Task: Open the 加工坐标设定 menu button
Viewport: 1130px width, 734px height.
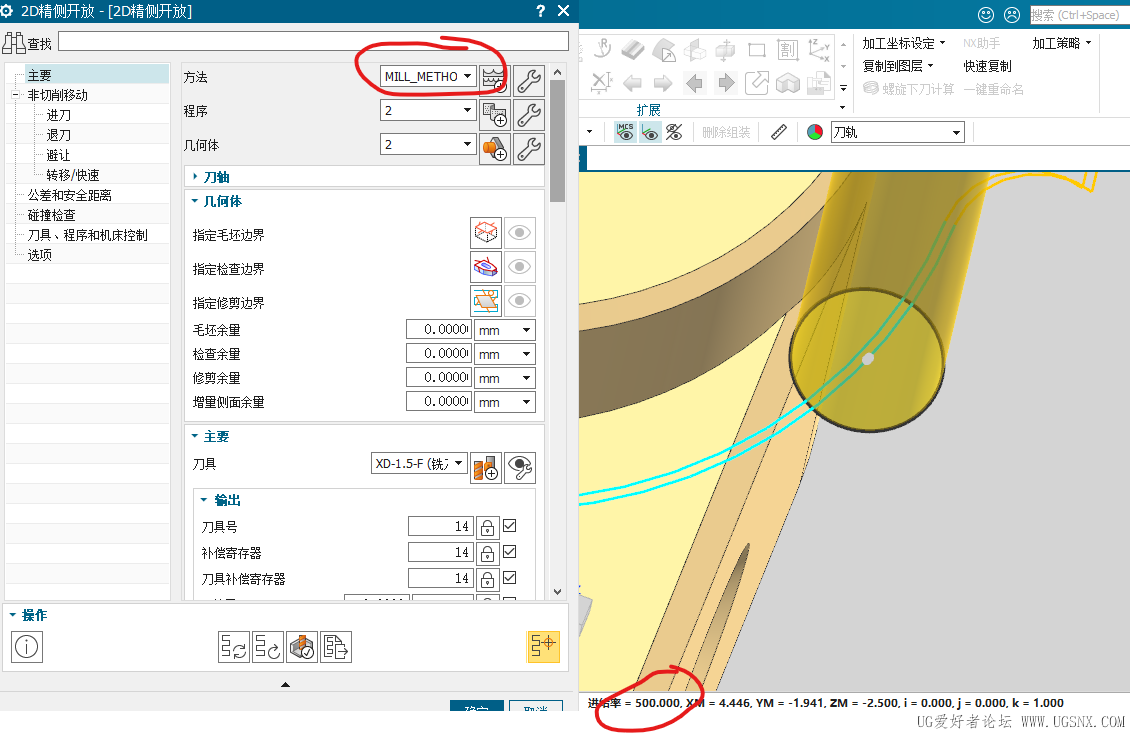Action: 904,43
